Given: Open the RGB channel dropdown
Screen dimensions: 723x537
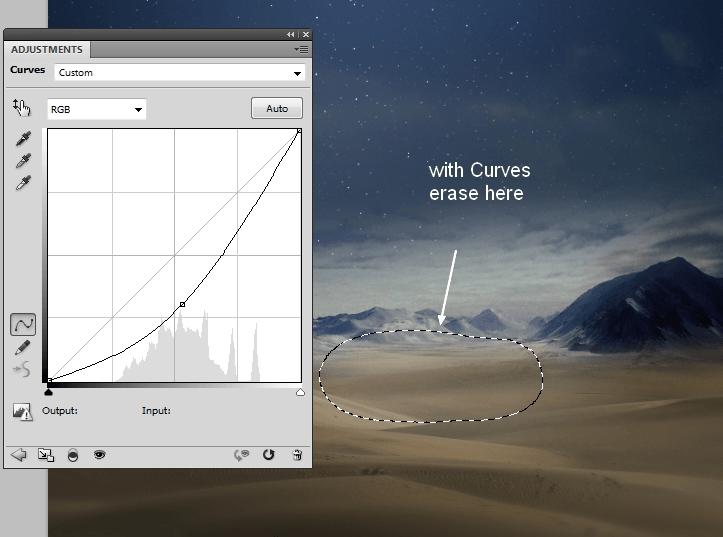Looking at the screenshot, I should (96, 109).
